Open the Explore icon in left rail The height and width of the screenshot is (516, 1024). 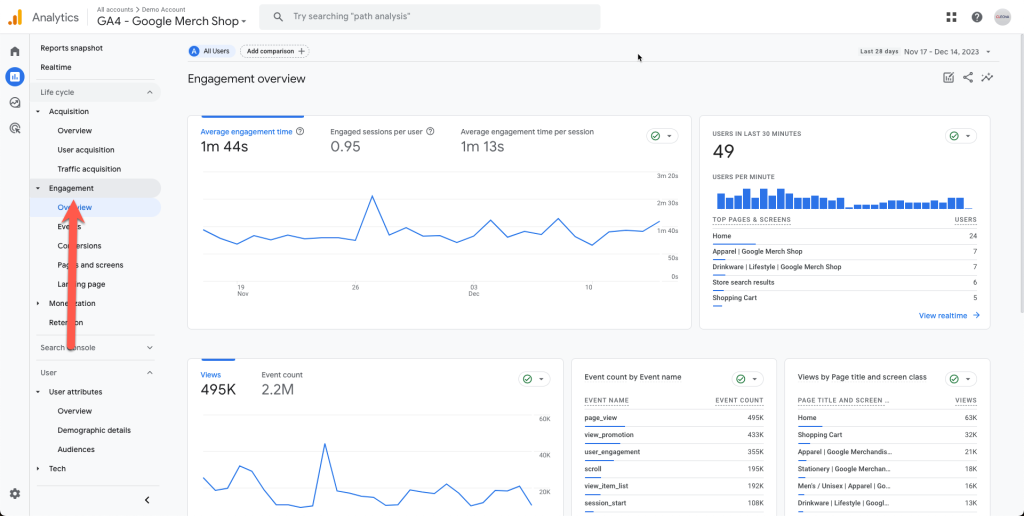14,103
